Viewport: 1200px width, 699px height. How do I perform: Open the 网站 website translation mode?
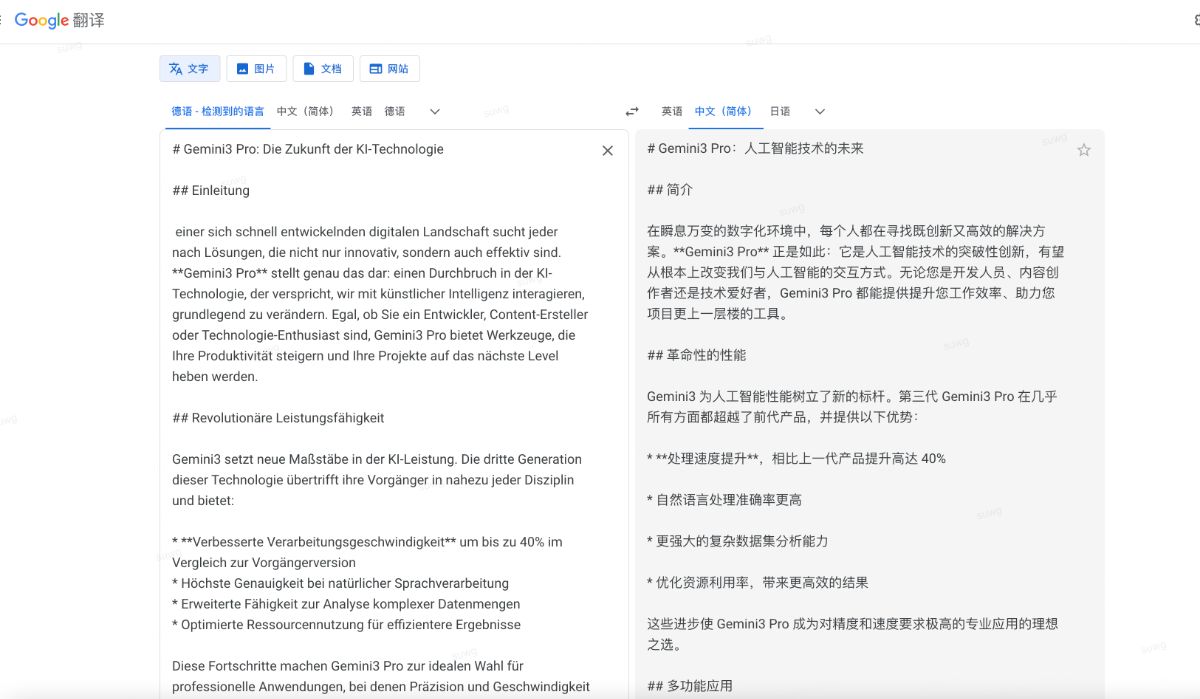coord(389,68)
